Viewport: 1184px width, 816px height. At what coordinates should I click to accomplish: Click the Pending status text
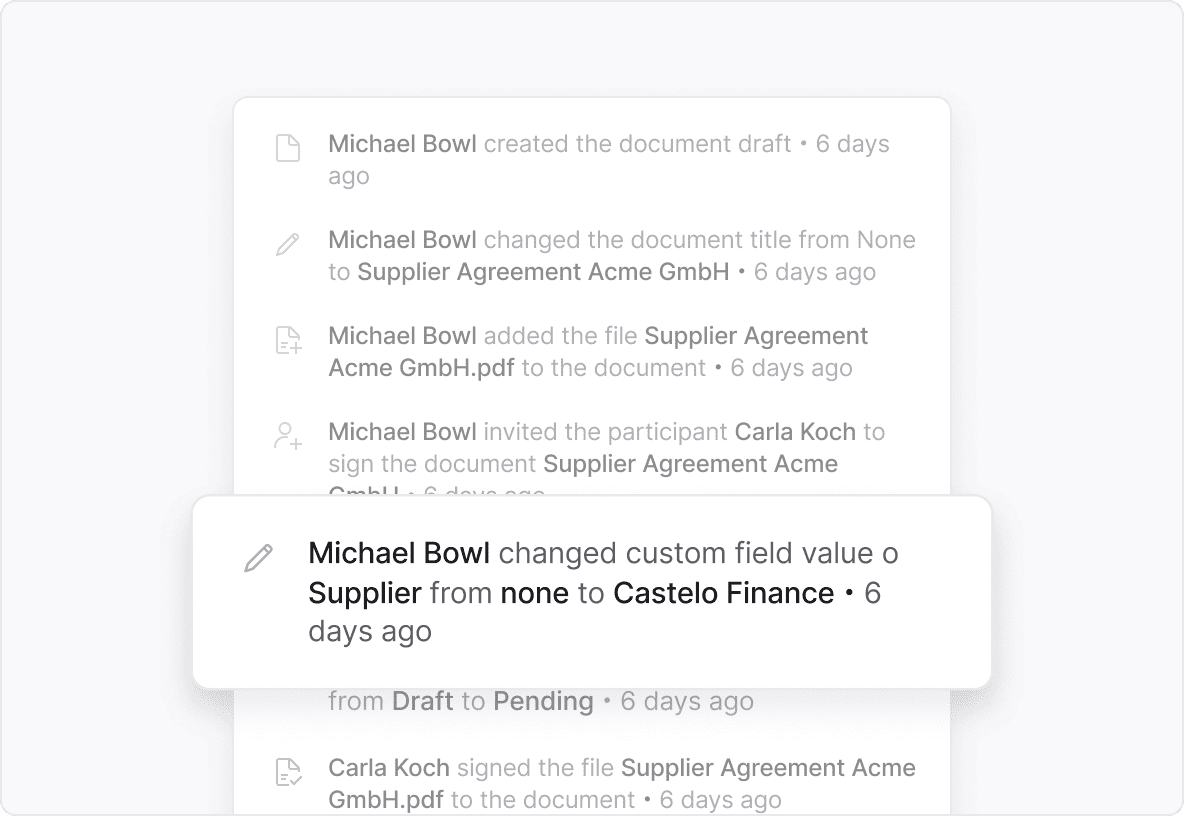[543, 701]
